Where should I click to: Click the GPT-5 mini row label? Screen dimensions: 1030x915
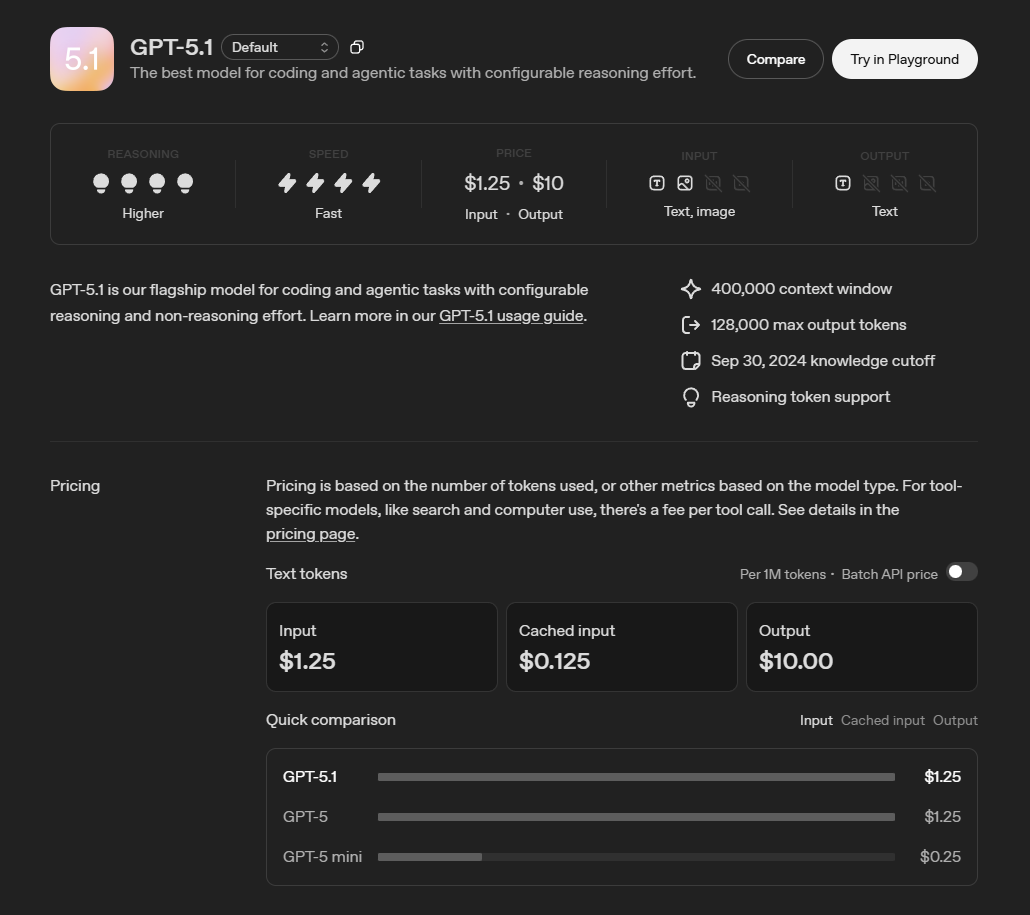[323, 857]
